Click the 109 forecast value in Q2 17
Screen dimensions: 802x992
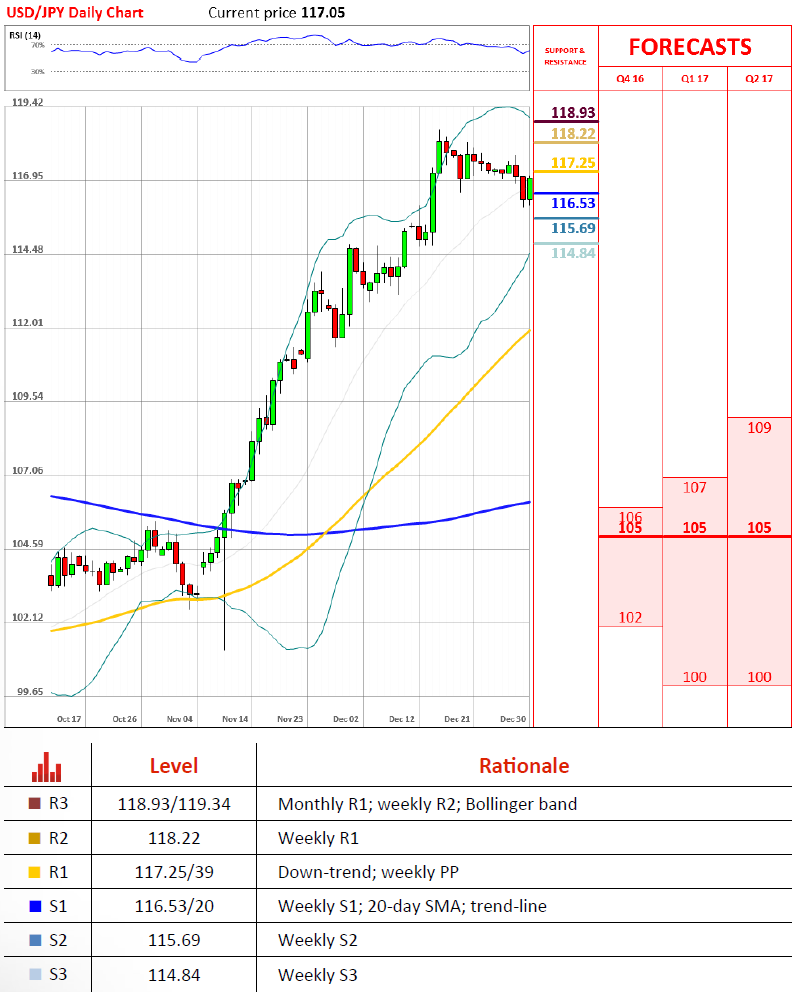[x=759, y=428]
